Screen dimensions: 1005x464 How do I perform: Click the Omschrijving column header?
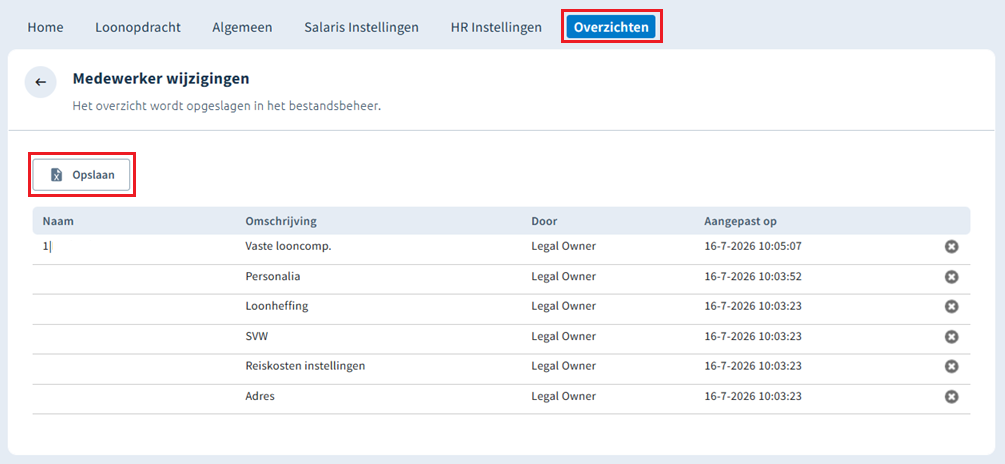tap(281, 221)
